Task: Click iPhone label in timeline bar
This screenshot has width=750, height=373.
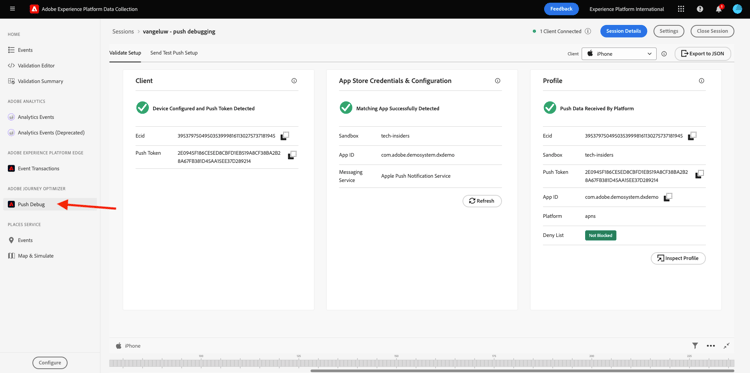Action: [132, 346]
